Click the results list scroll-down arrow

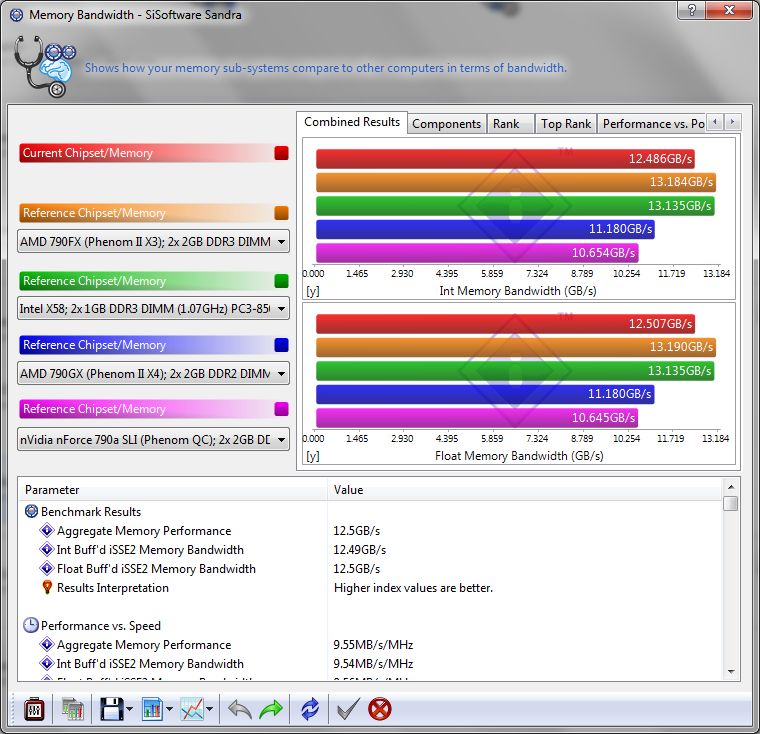coord(731,671)
